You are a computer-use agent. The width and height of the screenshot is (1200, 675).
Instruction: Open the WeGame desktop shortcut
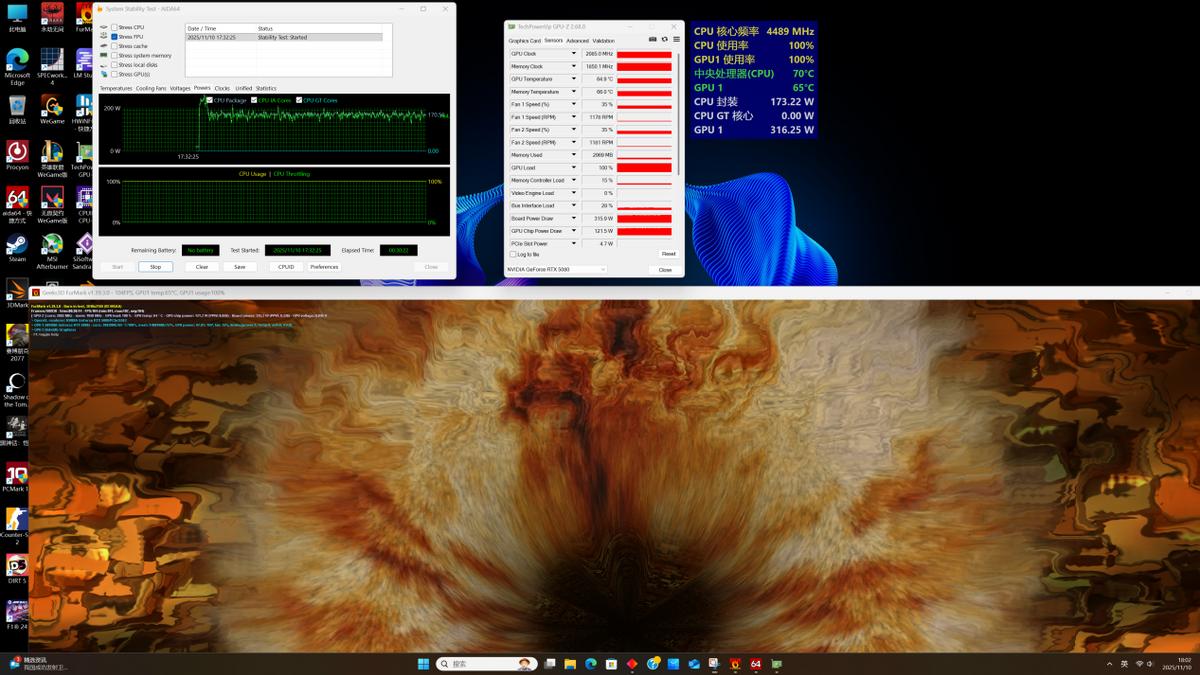[x=52, y=108]
